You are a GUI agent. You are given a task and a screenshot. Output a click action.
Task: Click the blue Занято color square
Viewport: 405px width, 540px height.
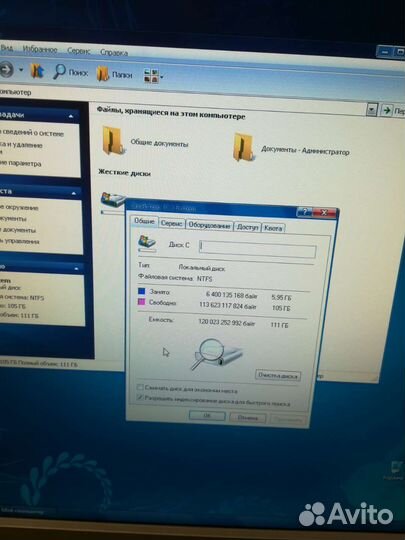pyautogui.click(x=142, y=291)
